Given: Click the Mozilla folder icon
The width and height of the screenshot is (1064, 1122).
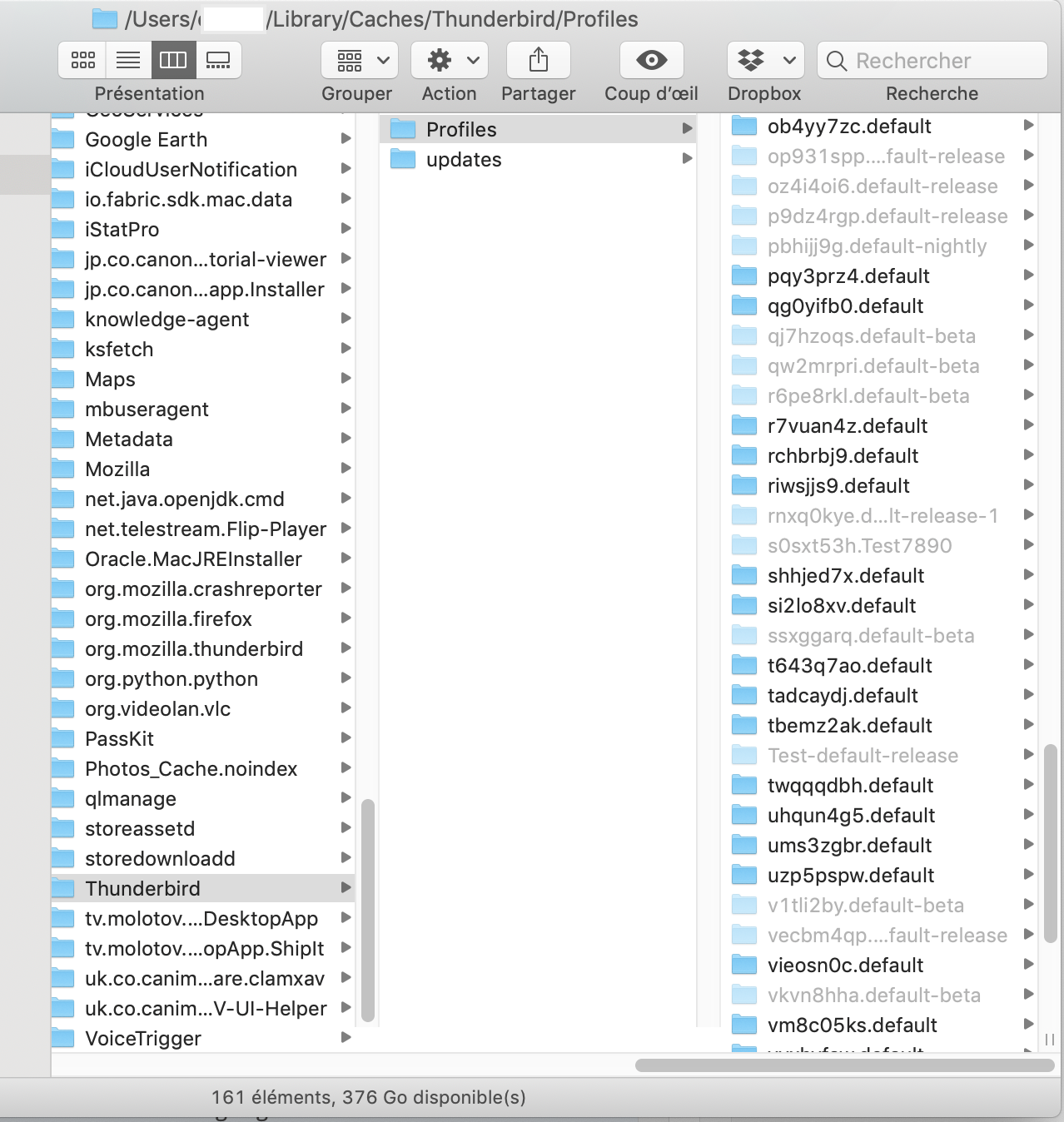Looking at the screenshot, I should (x=63, y=469).
